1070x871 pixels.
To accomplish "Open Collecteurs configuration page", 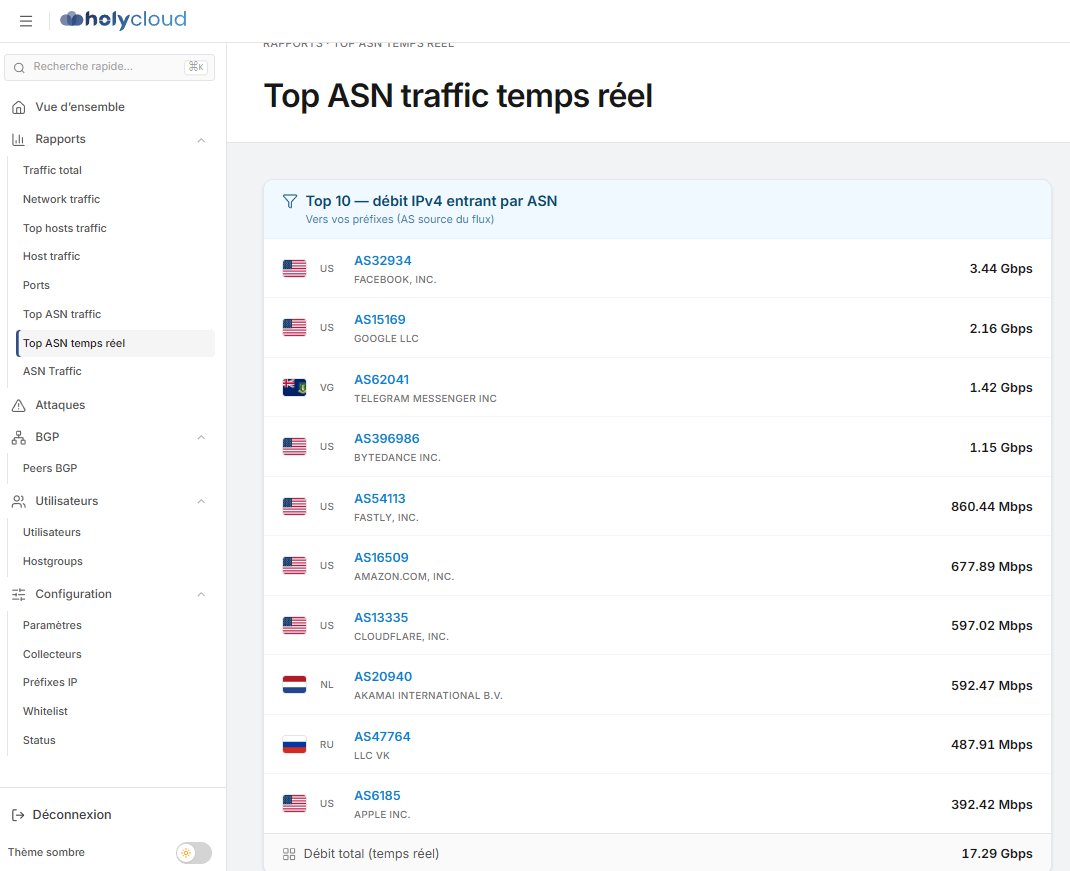I will (53, 654).
